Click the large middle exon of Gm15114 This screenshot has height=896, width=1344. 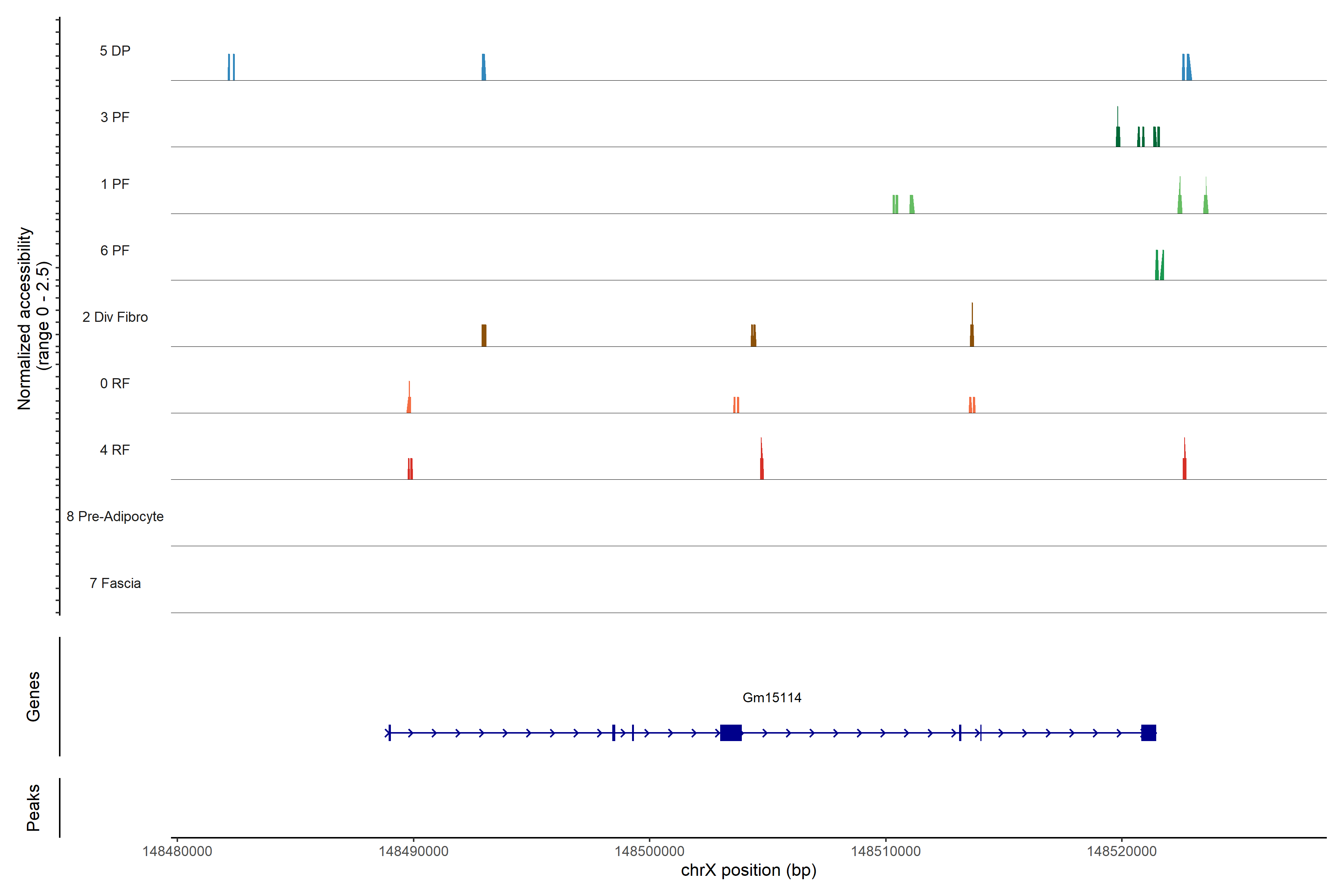[731, 732]
